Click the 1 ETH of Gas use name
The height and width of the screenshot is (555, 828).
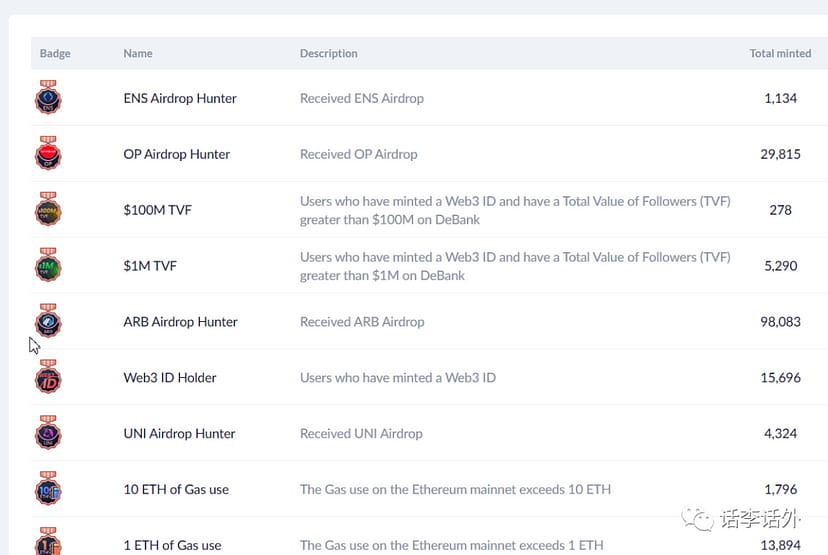click(x=173, y=545)
